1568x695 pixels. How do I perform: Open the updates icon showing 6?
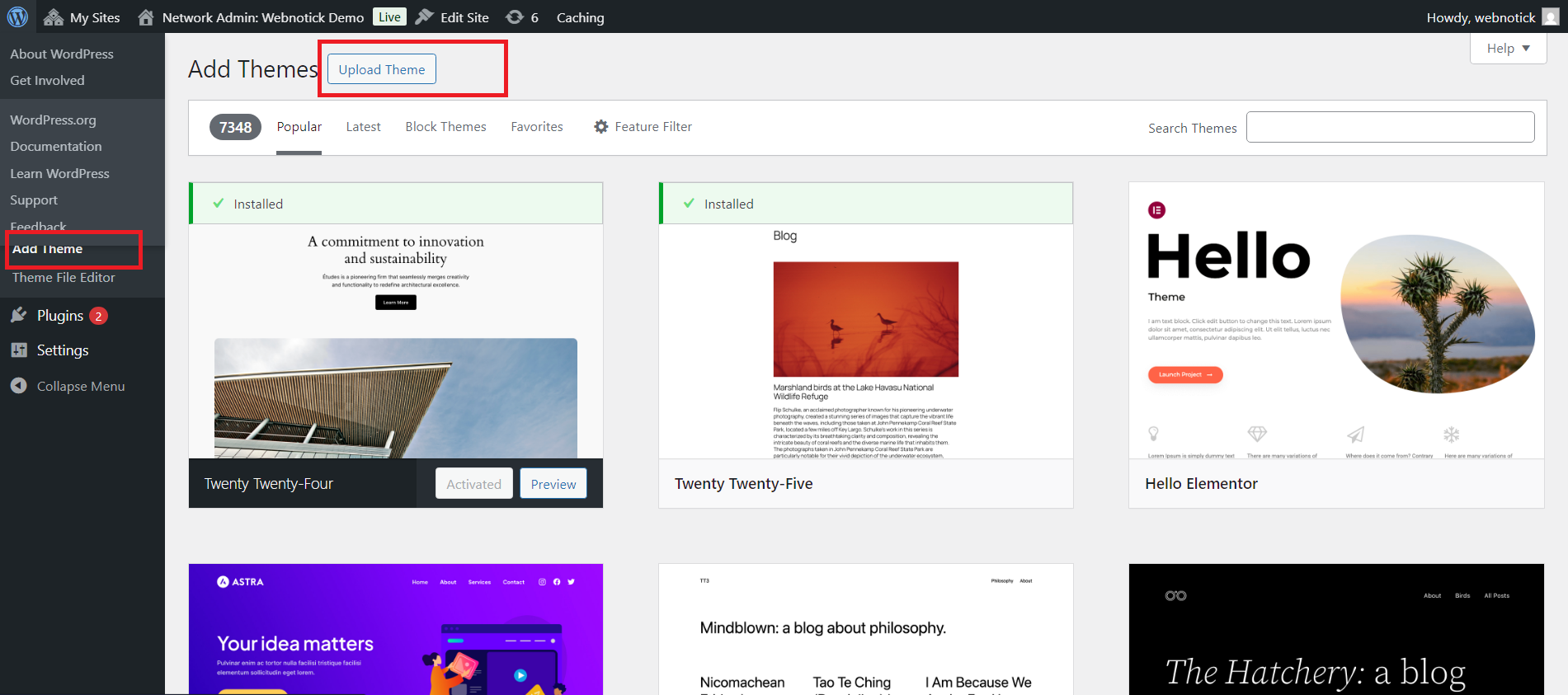(x=515, y=17)
